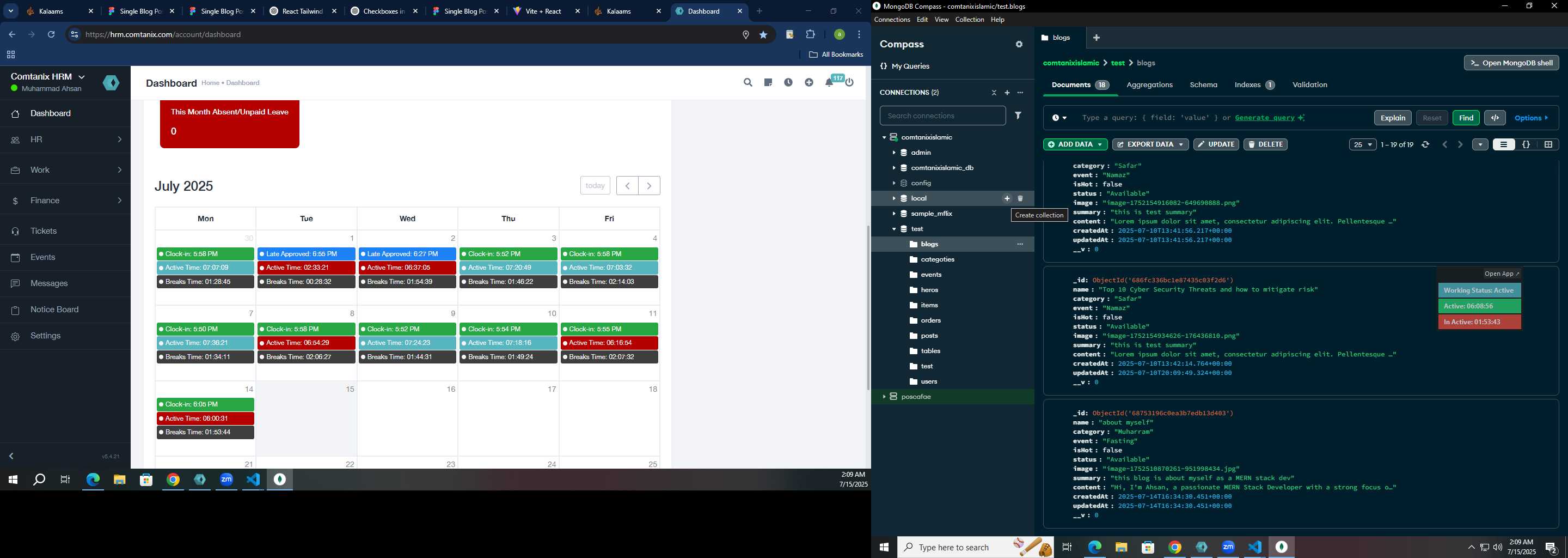Click the plus quick-add icon in HRM header
The height and width of the screenshot is (558, 1568).
809,82
